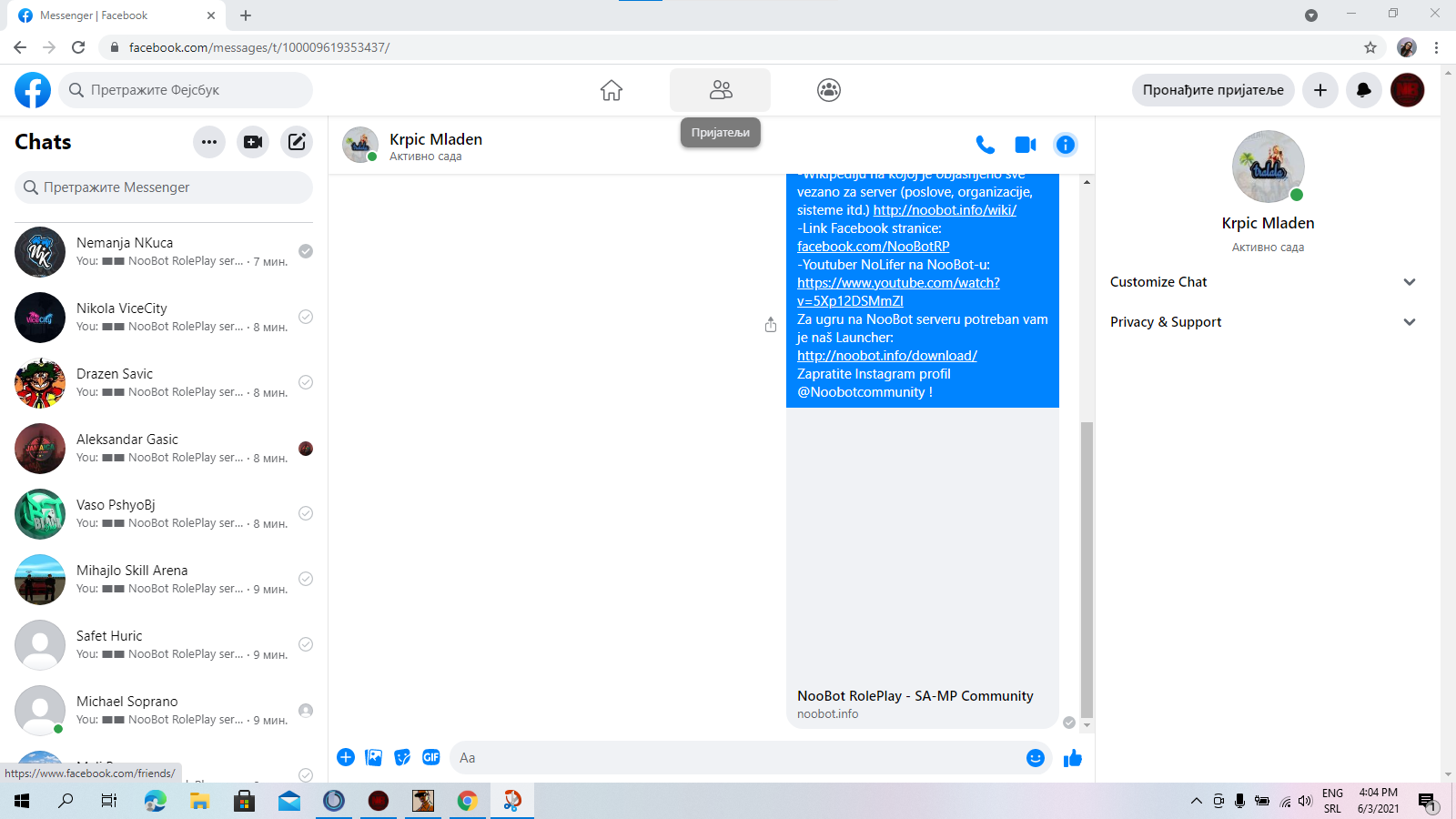Open Chrome profile avatar

click(1407, 47)
